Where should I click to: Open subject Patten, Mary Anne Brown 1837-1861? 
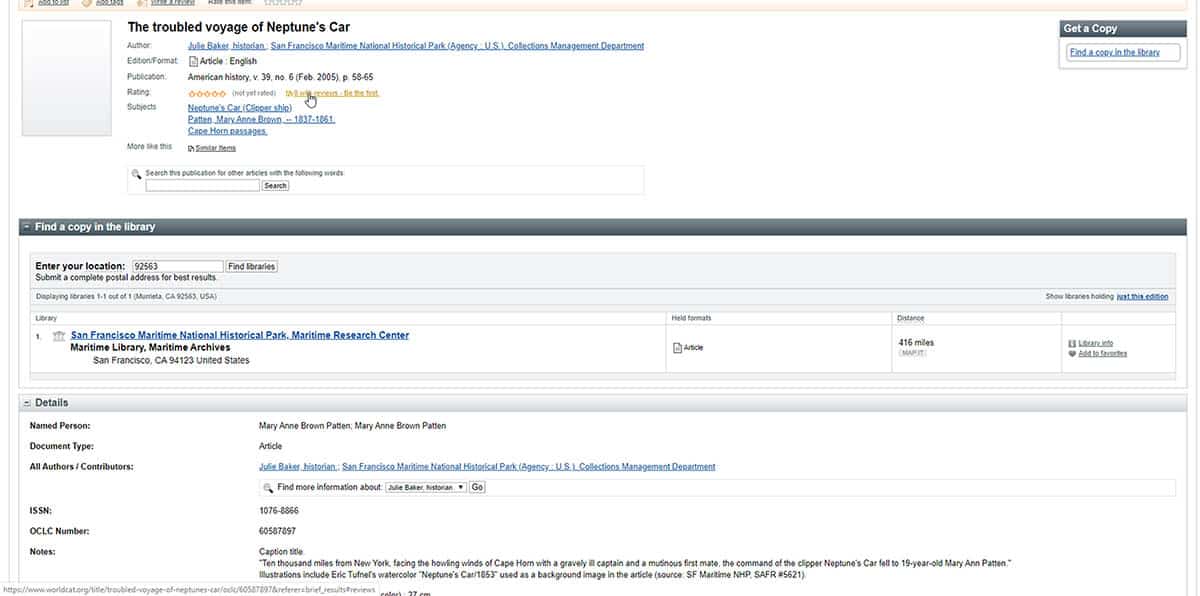(x=261, y=119)
